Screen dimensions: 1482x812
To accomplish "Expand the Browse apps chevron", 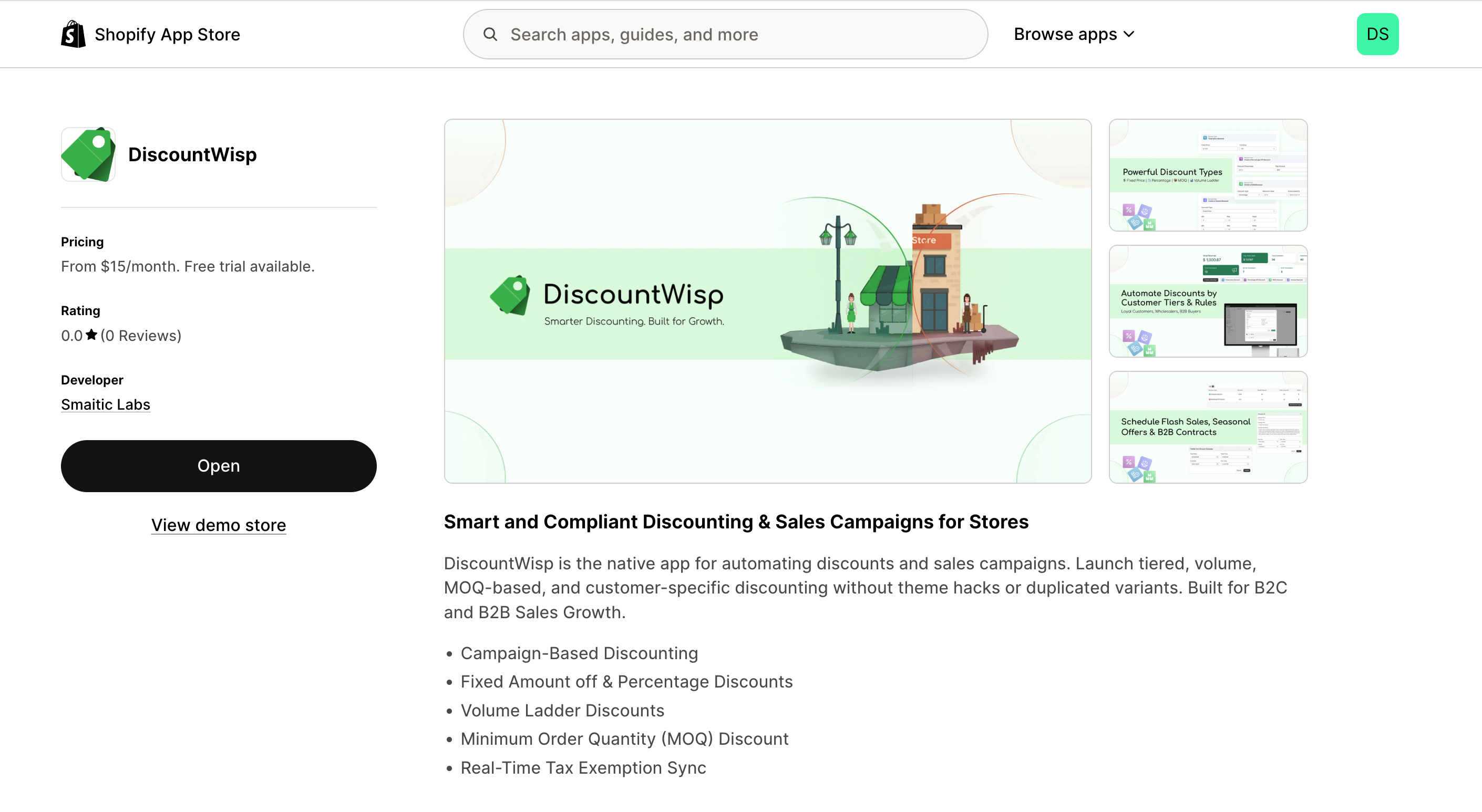I will [1129, 35].
